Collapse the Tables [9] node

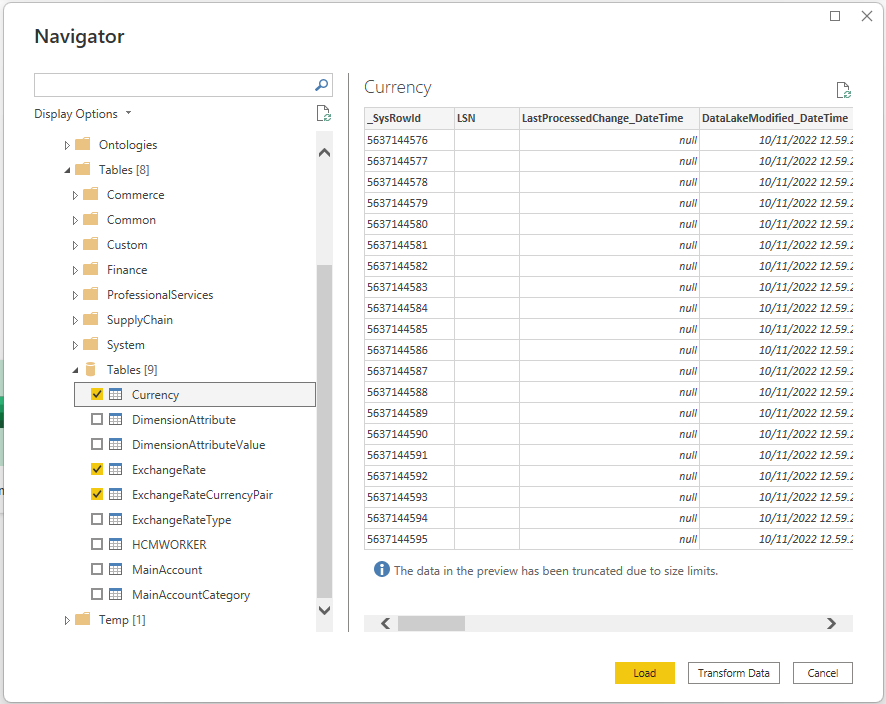click(74, 369)
